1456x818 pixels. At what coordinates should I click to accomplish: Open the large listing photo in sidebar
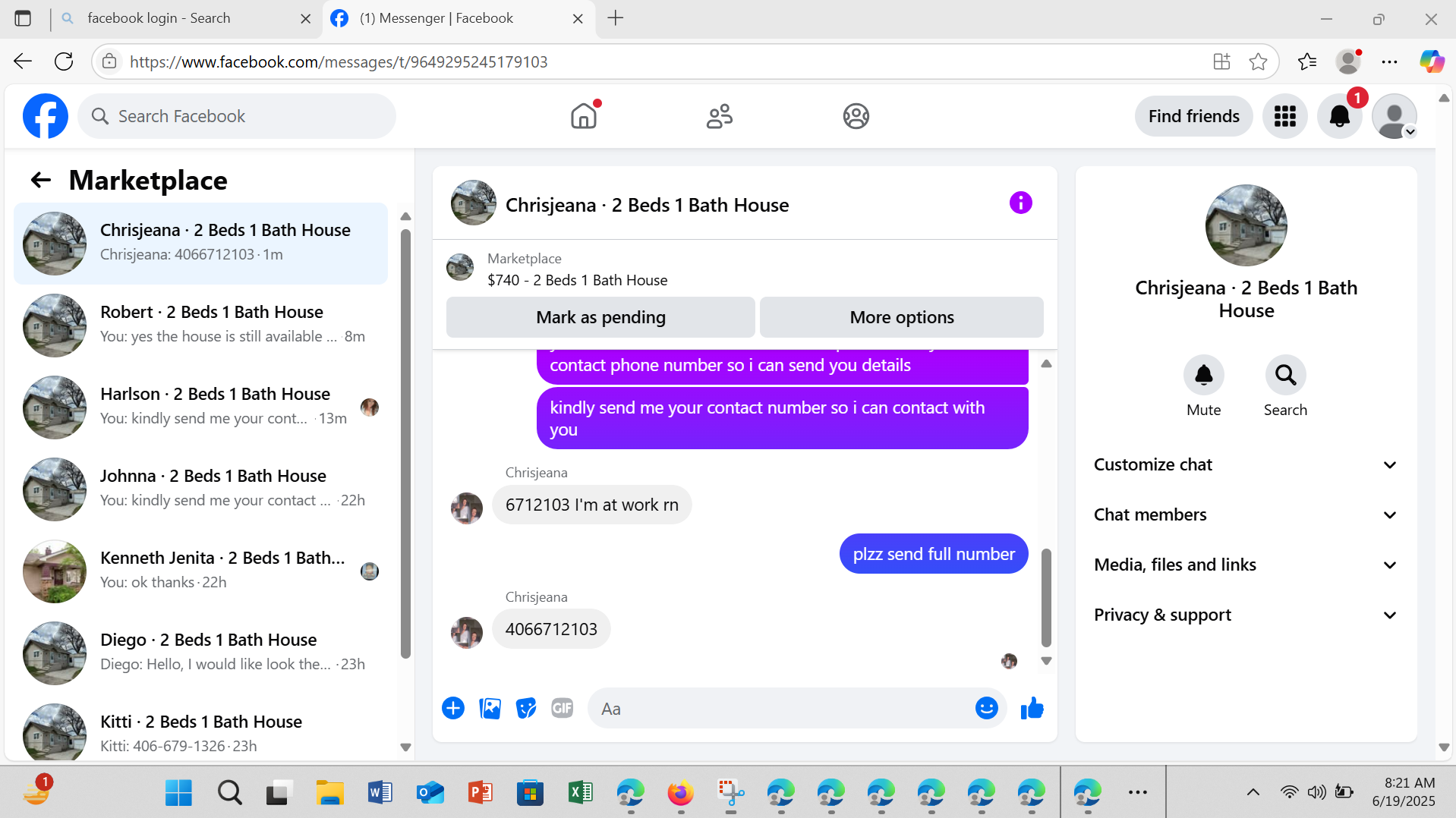[1246, 225]
